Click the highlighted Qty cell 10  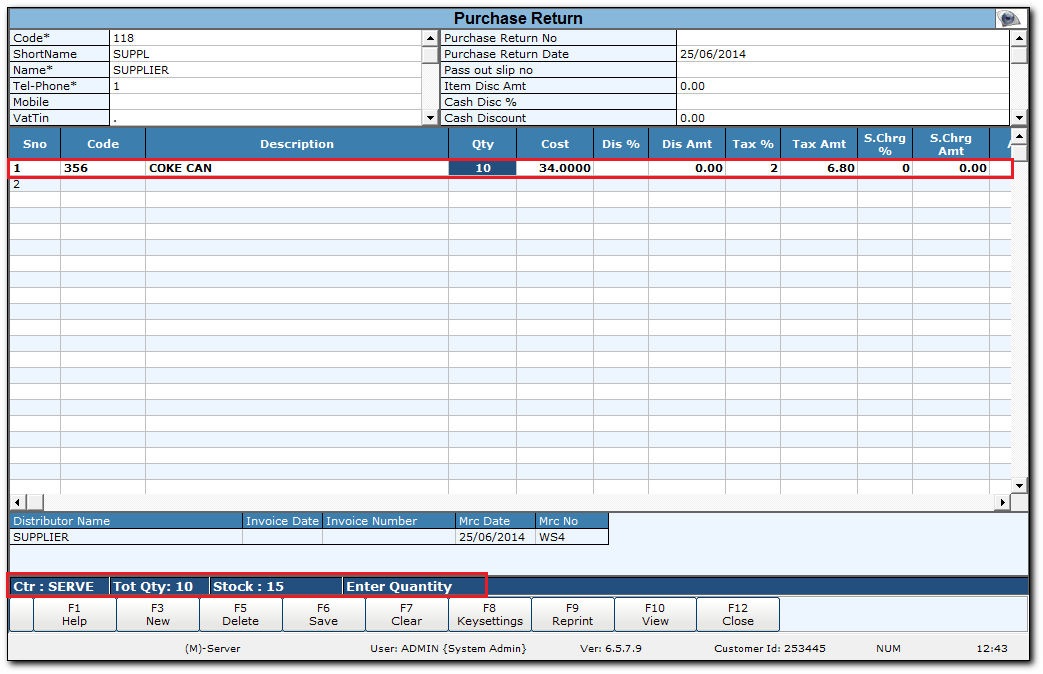(x=483, y=168)
